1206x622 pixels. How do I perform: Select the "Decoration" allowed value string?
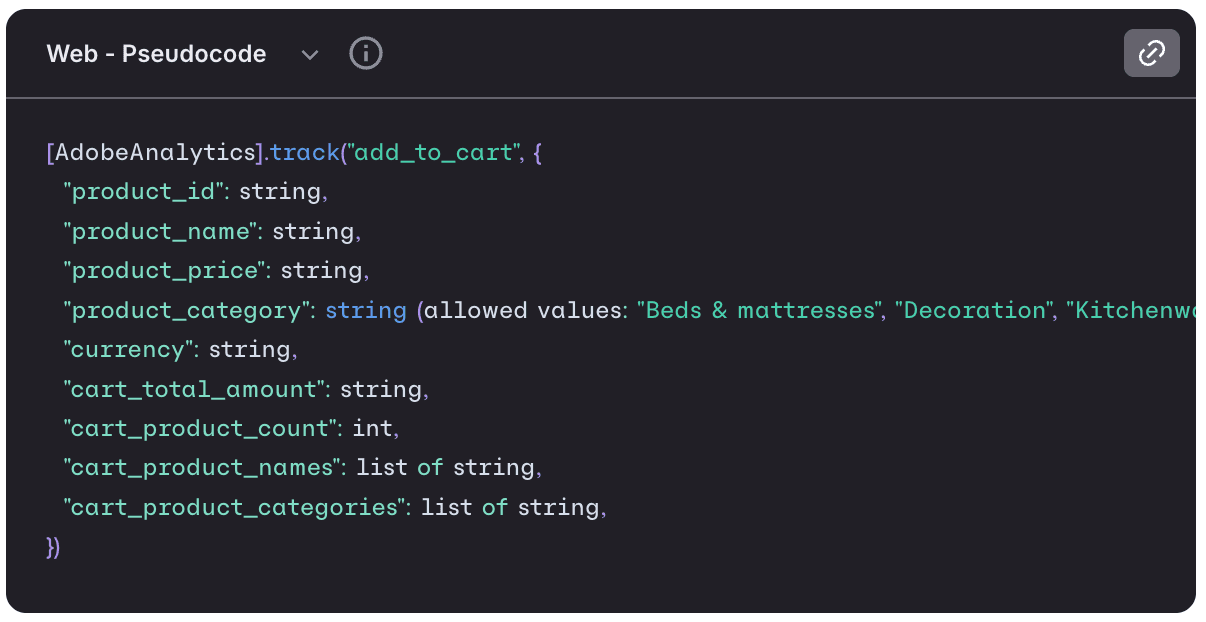click(x=972, y=310)
